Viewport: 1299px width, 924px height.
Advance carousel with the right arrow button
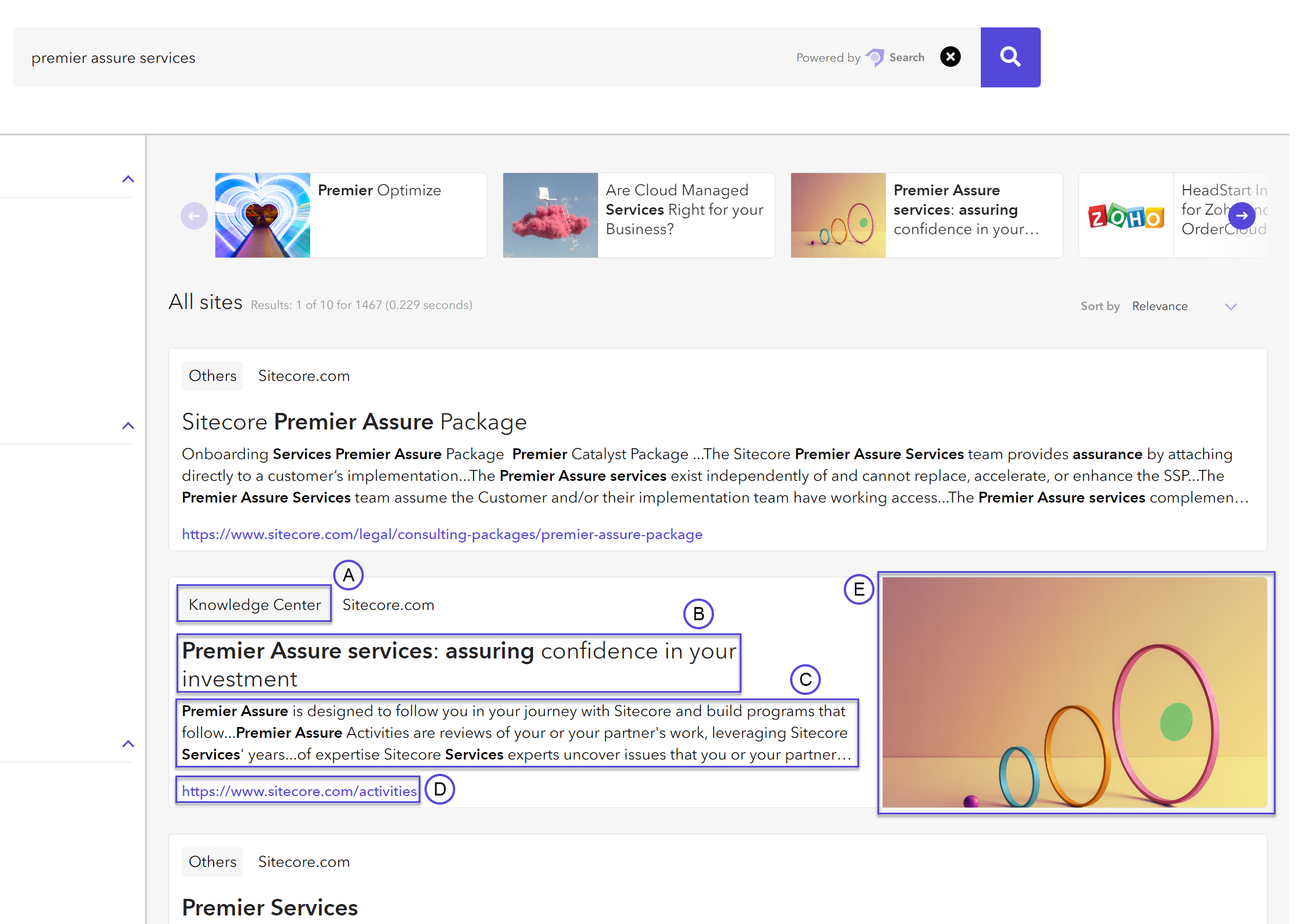coord(1241,216)
